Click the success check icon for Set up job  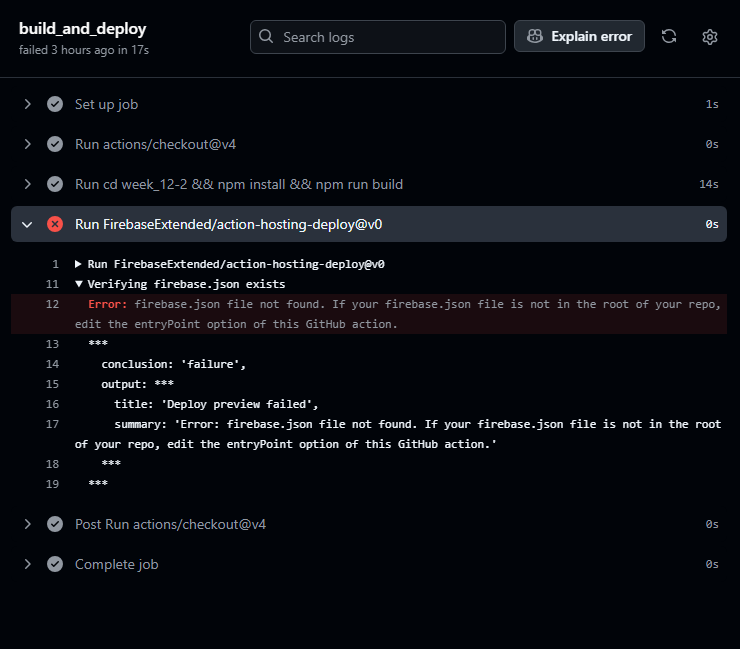coord(55,104)
